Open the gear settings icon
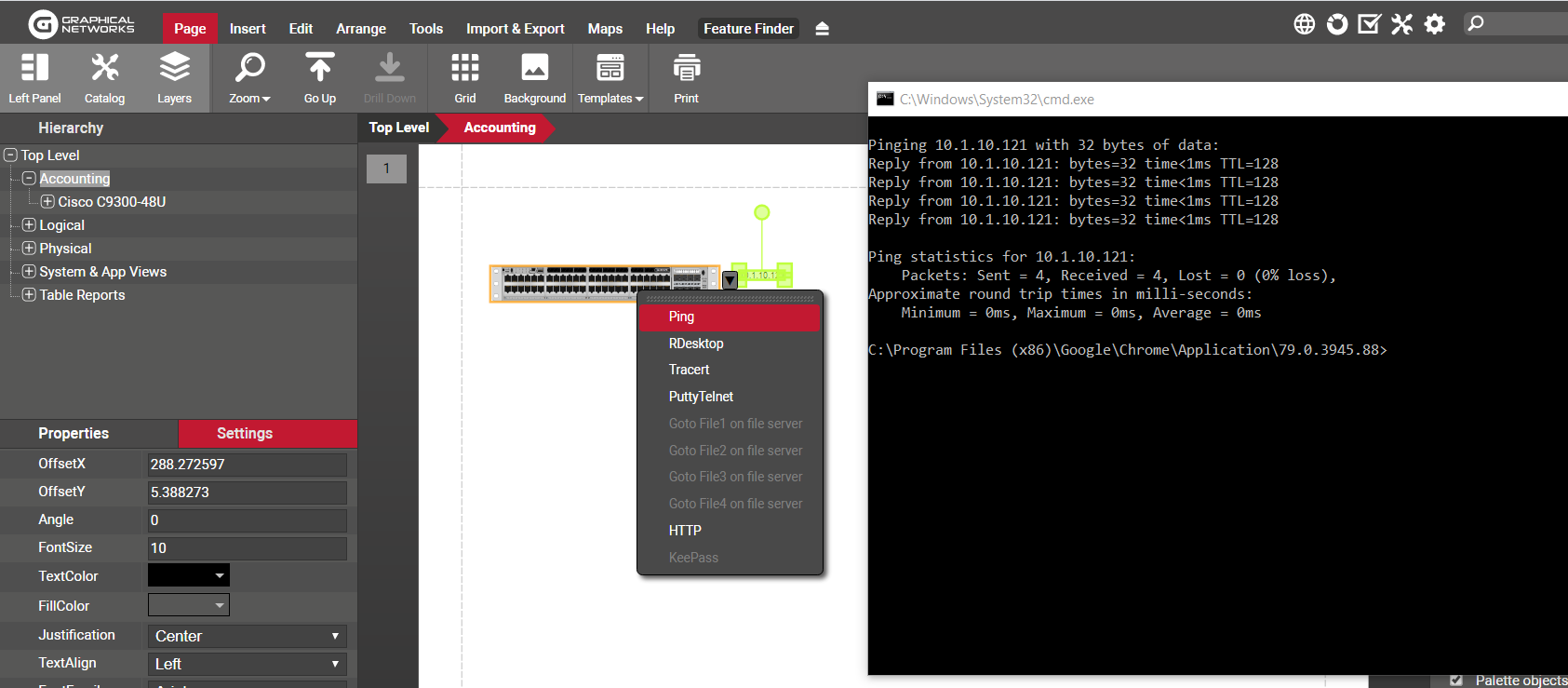 1435,24
